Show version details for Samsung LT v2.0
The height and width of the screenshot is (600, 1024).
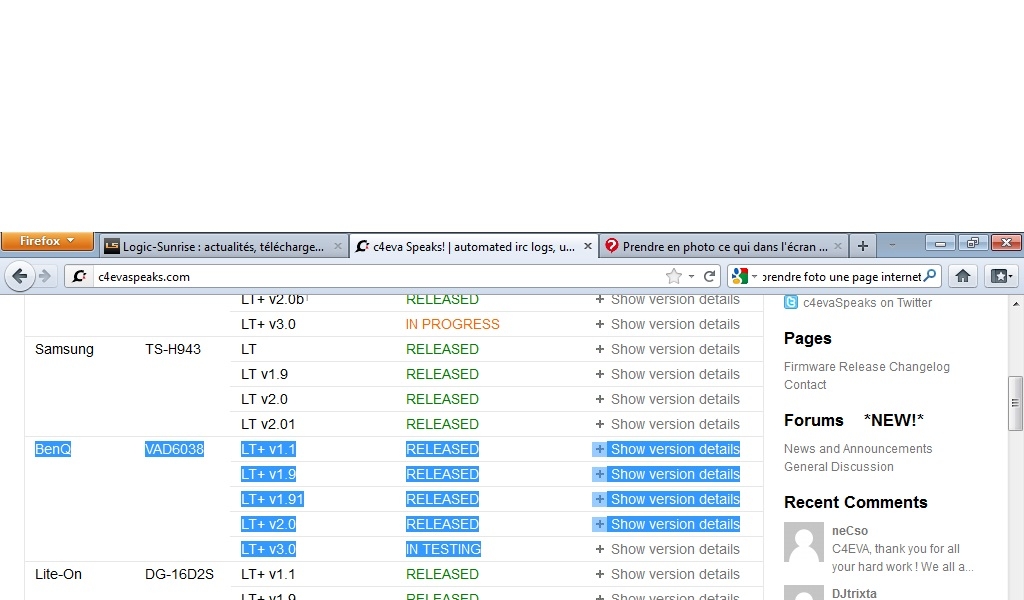point(667,399)
